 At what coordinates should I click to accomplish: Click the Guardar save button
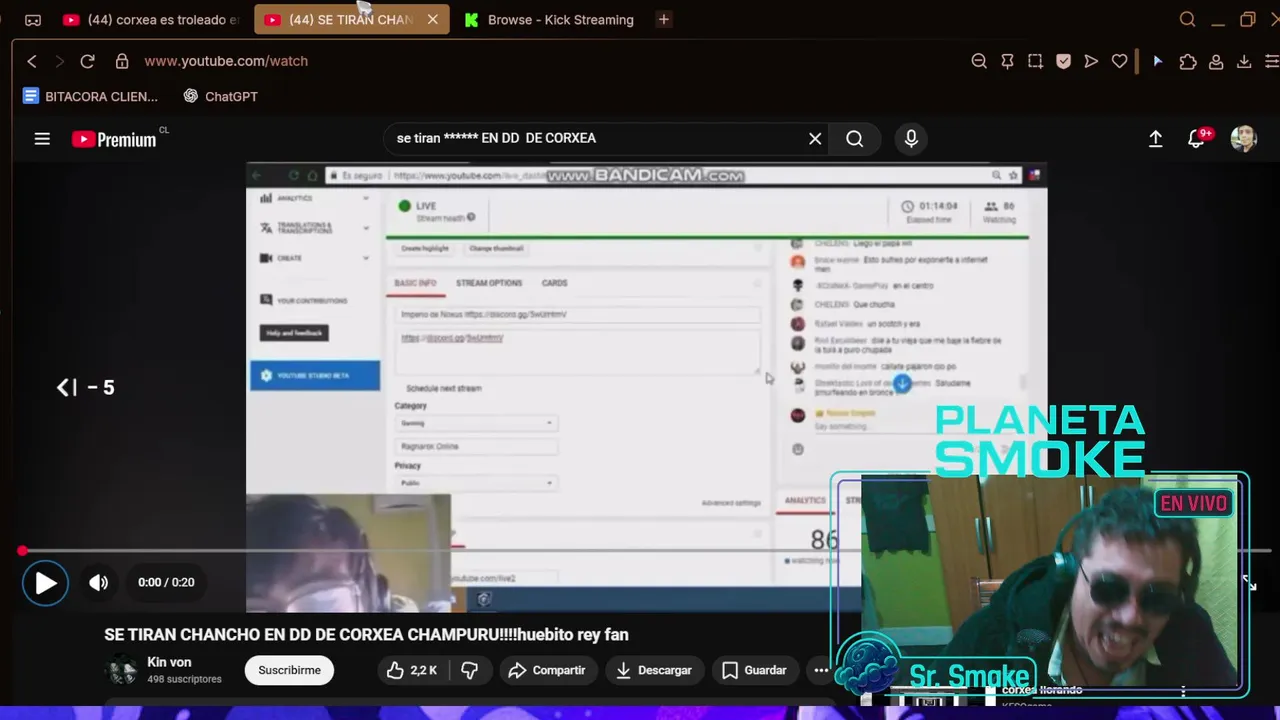[755, 670]
